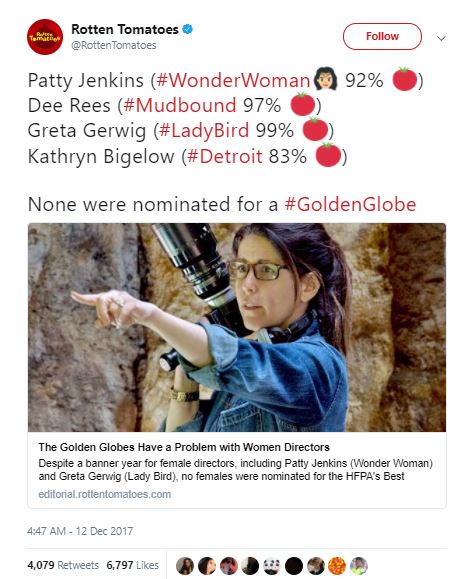Click the orange patterned liker avatar
Viewport: 467px width, 579px height.
coord(337,566)
